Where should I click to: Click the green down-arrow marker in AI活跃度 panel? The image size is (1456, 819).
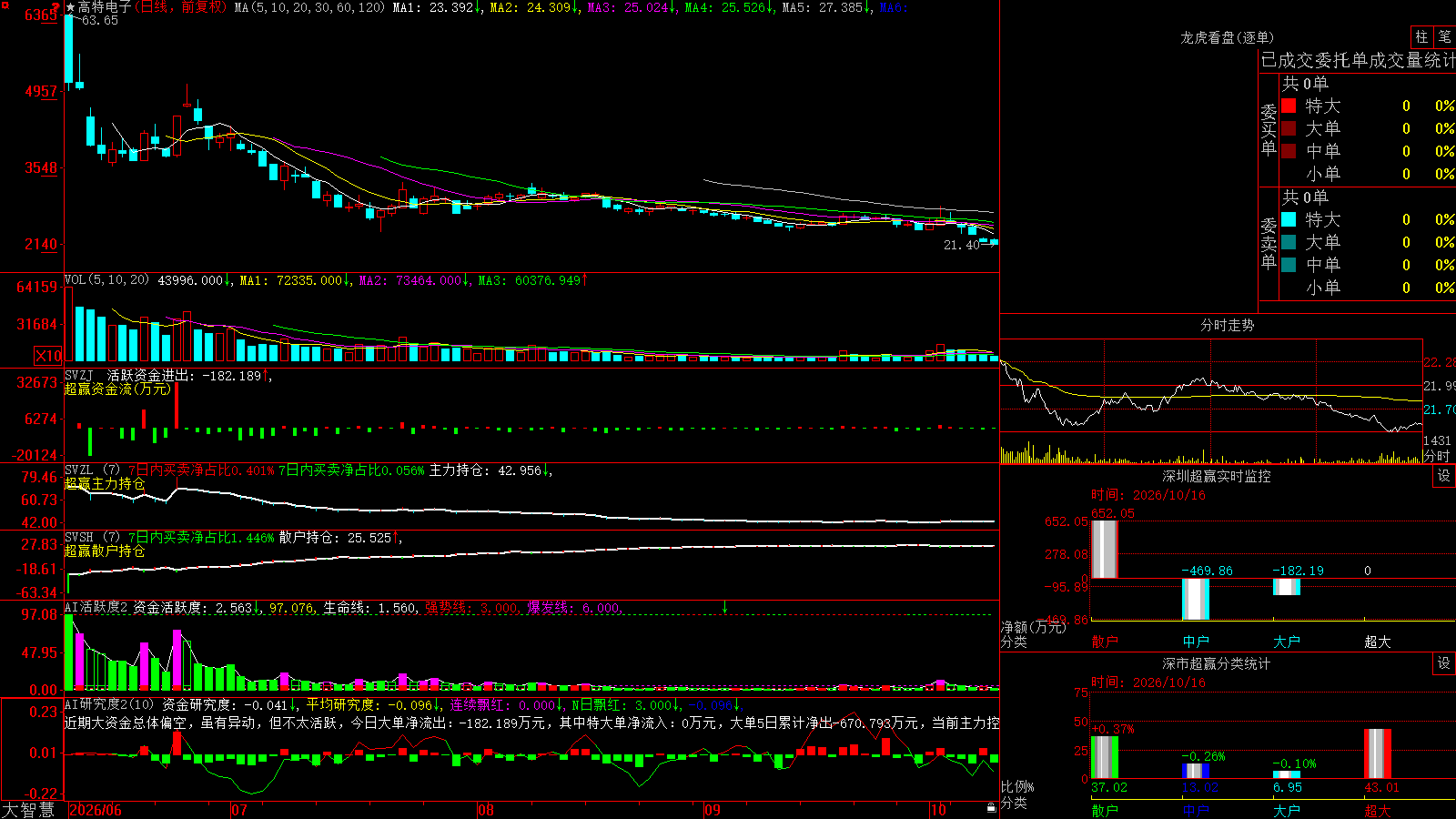click(724, 607)
